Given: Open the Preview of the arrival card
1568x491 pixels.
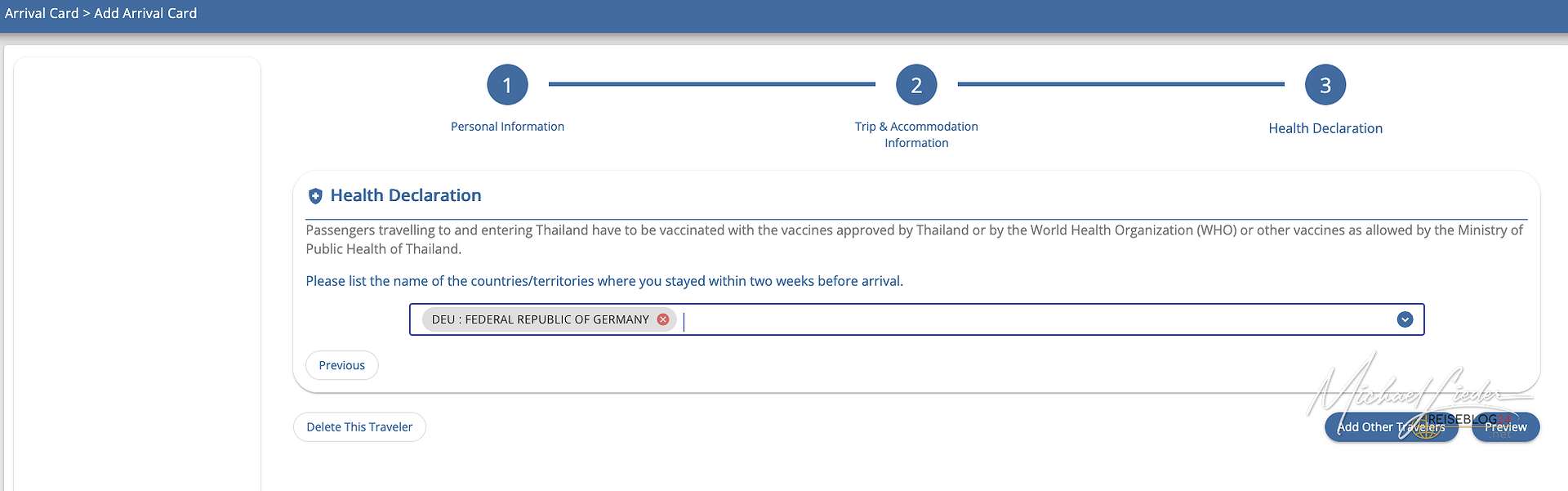Looking at the screenshot, I should point(1505,427).
